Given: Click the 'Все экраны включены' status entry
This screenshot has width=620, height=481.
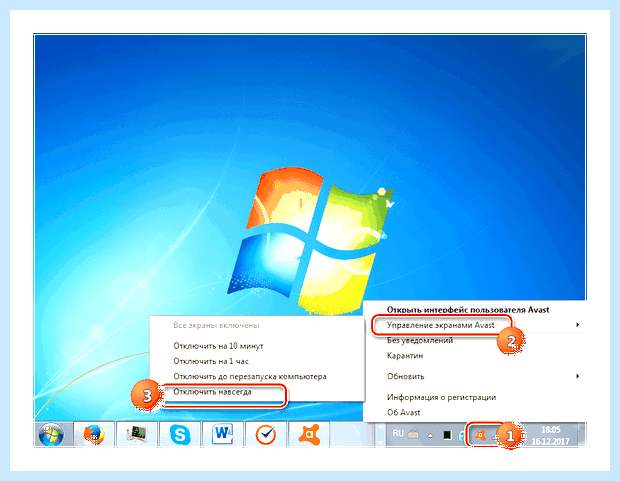Looking at the screenshot, I should coord(257,326).
